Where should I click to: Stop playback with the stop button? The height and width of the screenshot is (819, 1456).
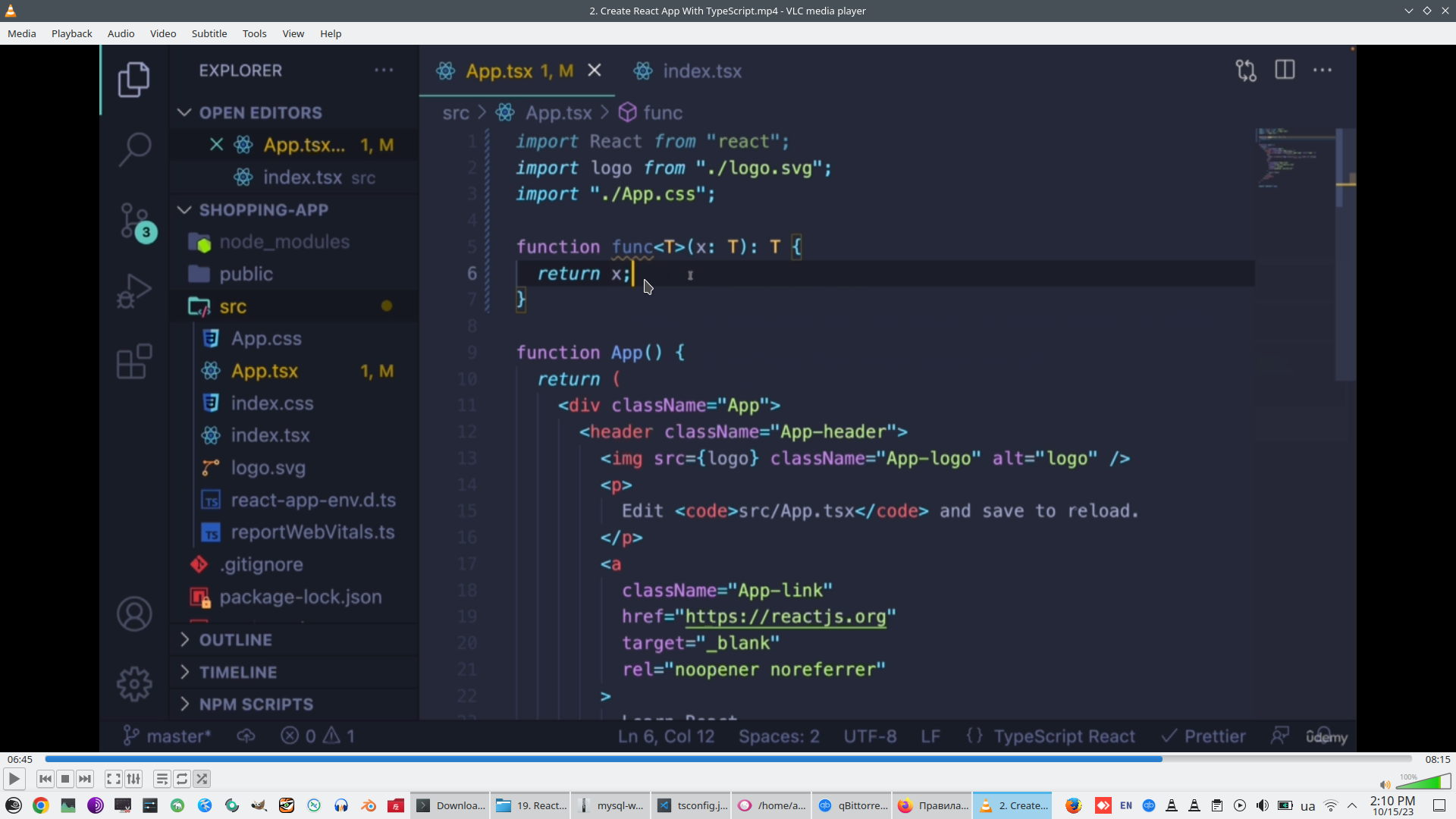[x=65, y=779]
